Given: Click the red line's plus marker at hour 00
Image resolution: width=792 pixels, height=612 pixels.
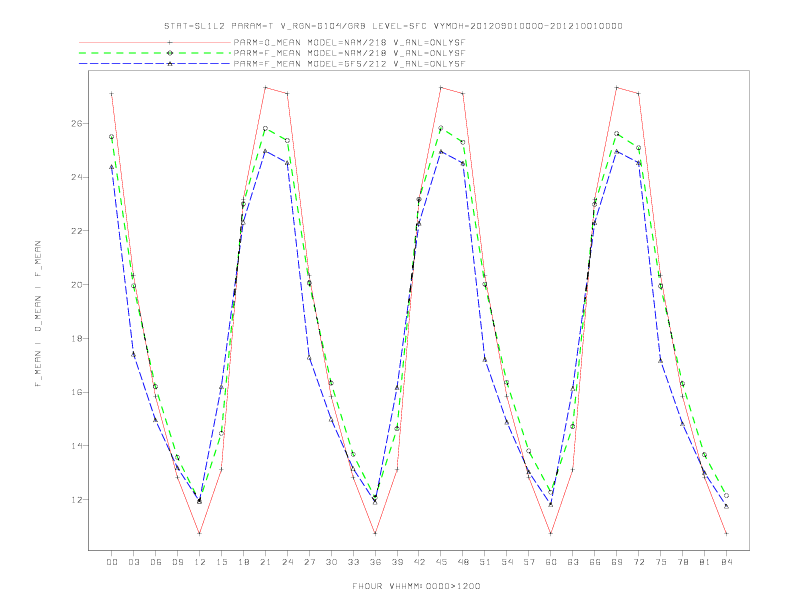Looking at the screenshot, I should tap(112, 93).
